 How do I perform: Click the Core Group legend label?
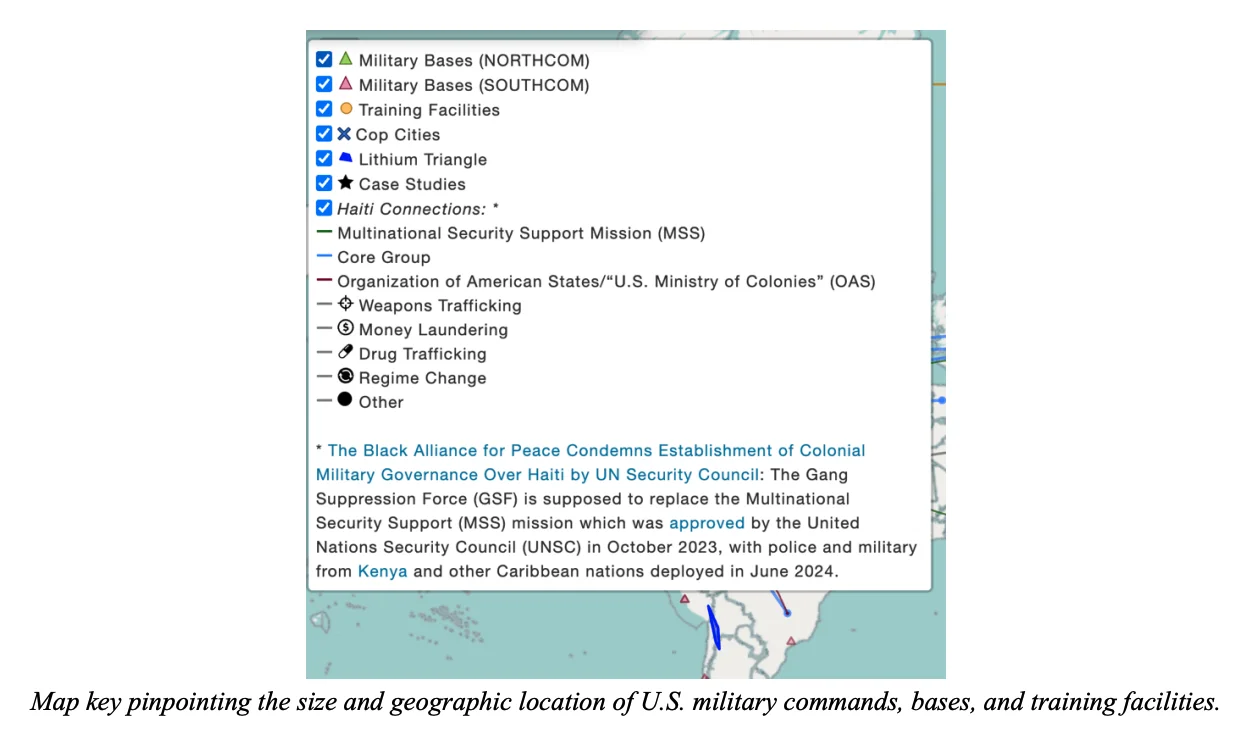[x=384, y=257]
